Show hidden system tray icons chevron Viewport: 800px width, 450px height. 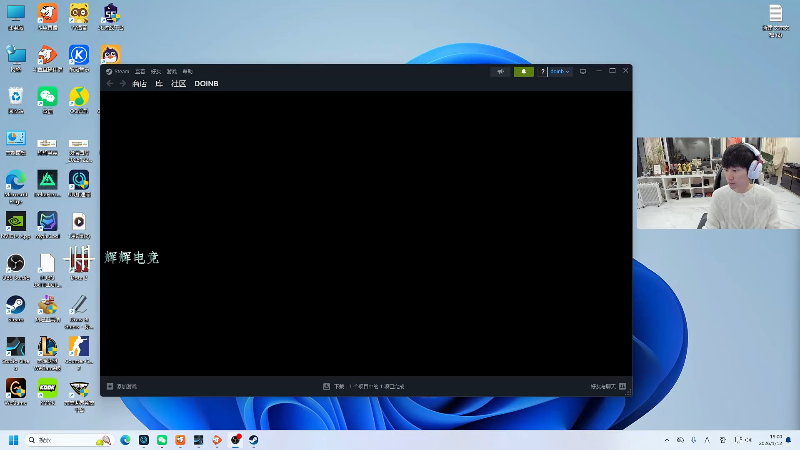[x=667, y=440]
